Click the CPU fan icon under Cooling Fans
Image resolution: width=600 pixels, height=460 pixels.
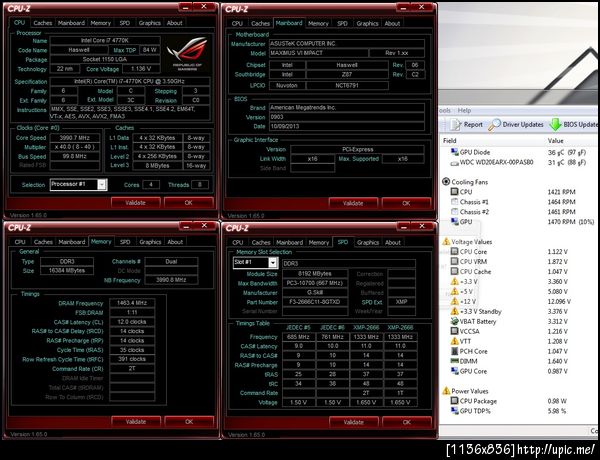[455, 191]
